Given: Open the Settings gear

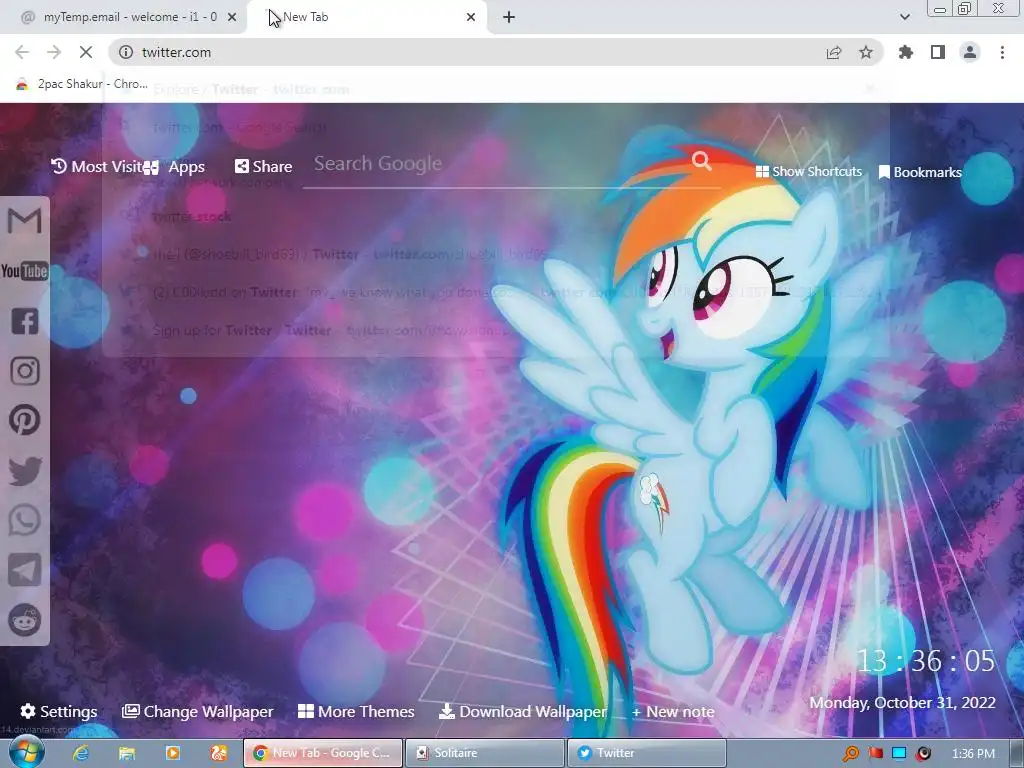Looking at the screenshot, I should pos(59,711).
